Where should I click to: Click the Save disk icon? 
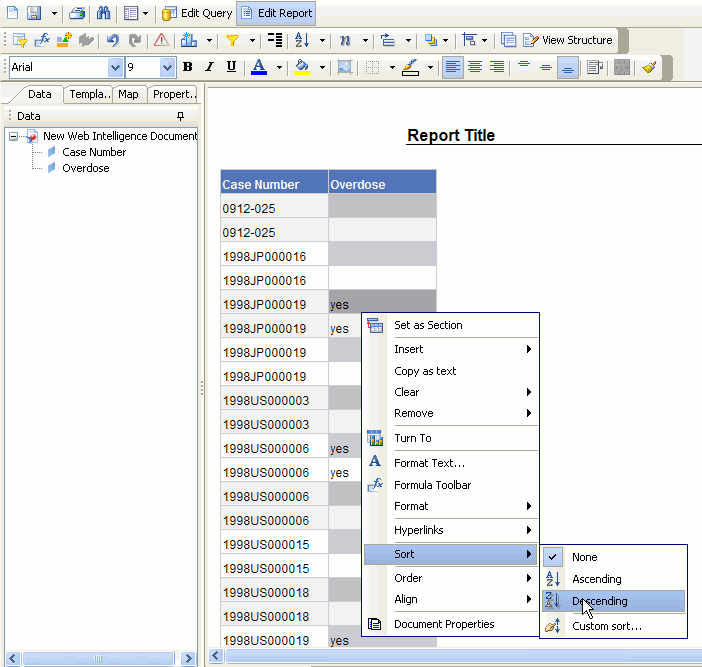tap(34, 14)
